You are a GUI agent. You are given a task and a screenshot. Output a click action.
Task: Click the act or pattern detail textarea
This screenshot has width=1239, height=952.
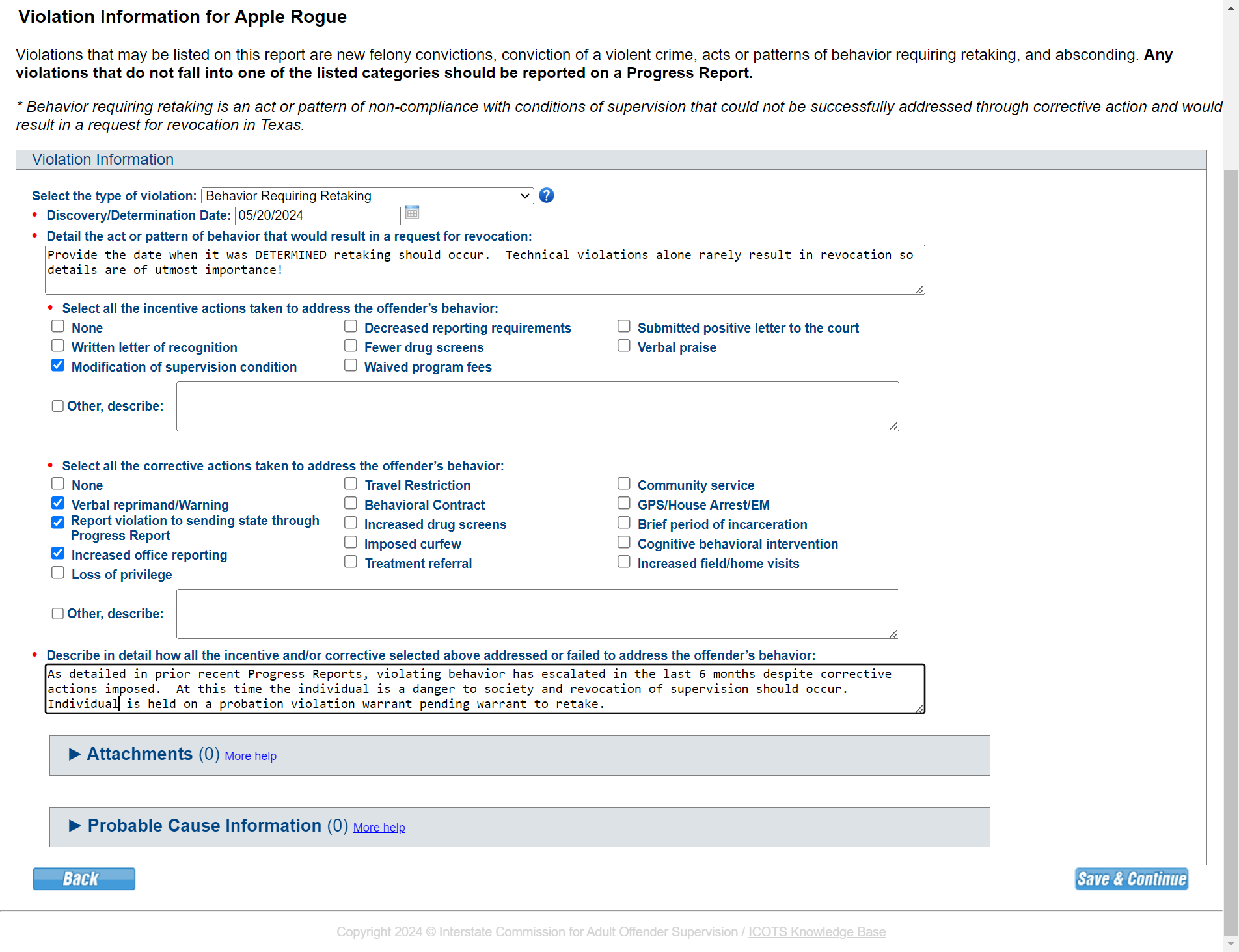tap(485, 269)
